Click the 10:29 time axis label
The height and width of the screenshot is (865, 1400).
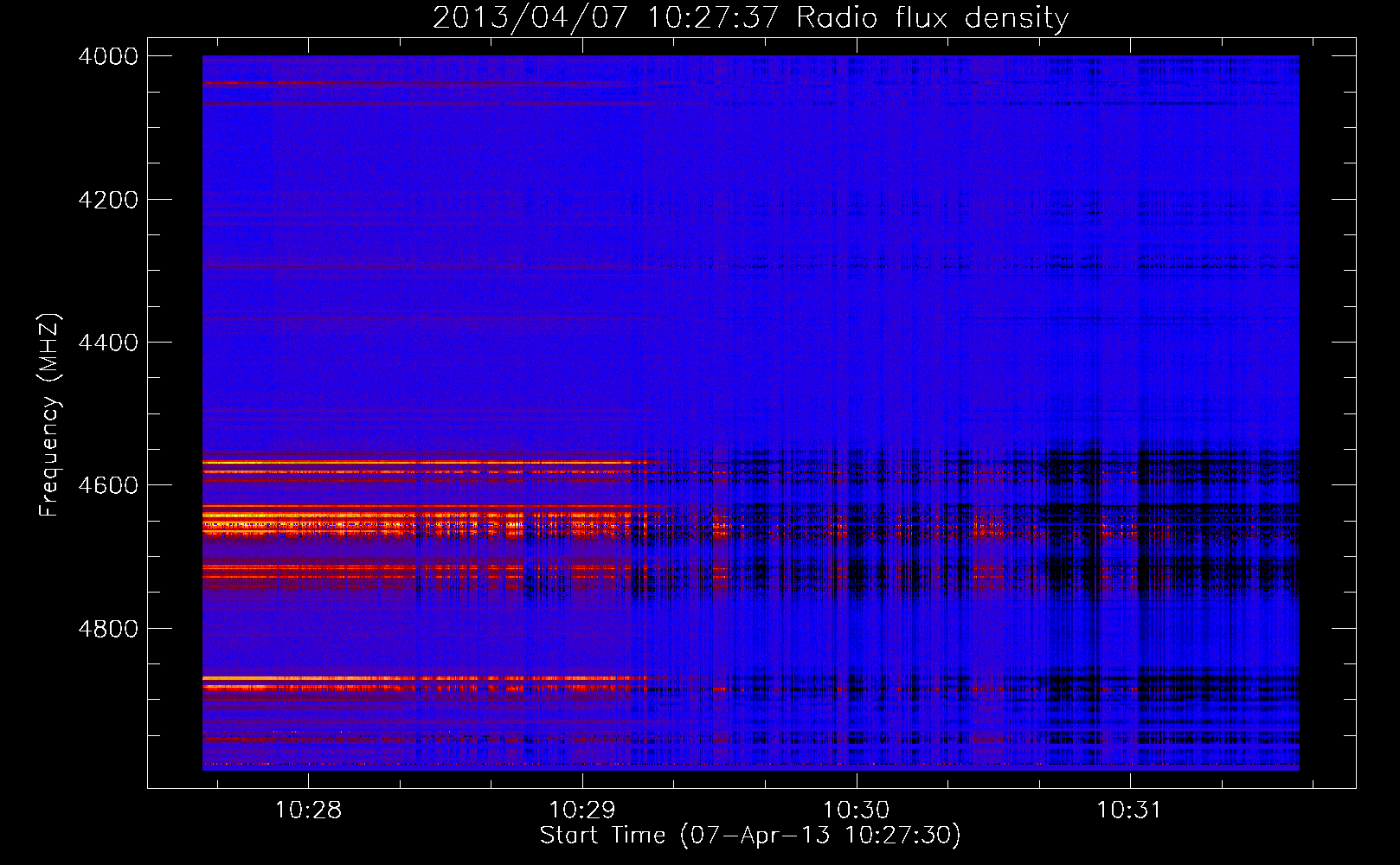pyautogui.click(x=581, y=811)
